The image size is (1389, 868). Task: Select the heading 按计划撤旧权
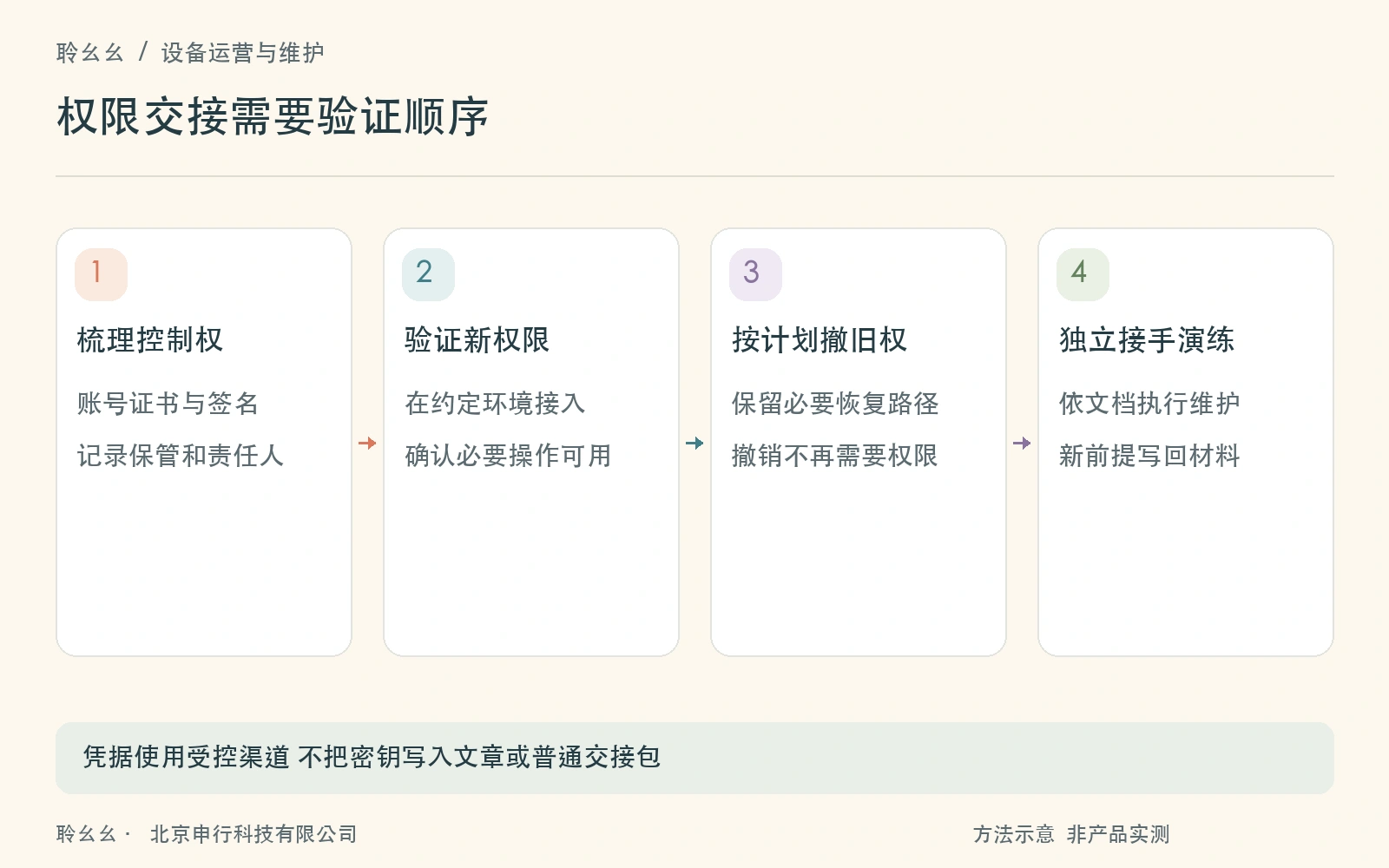point(820,340)
